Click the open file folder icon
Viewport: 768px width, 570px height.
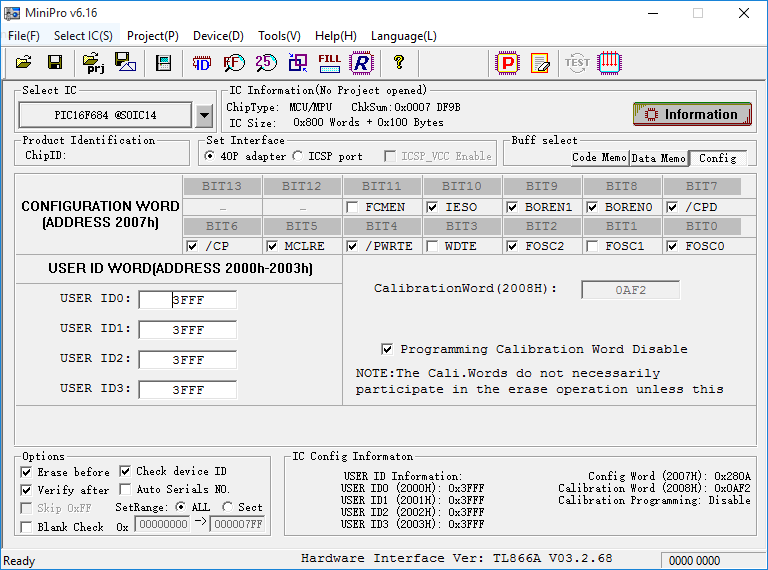tap(24, 63)
